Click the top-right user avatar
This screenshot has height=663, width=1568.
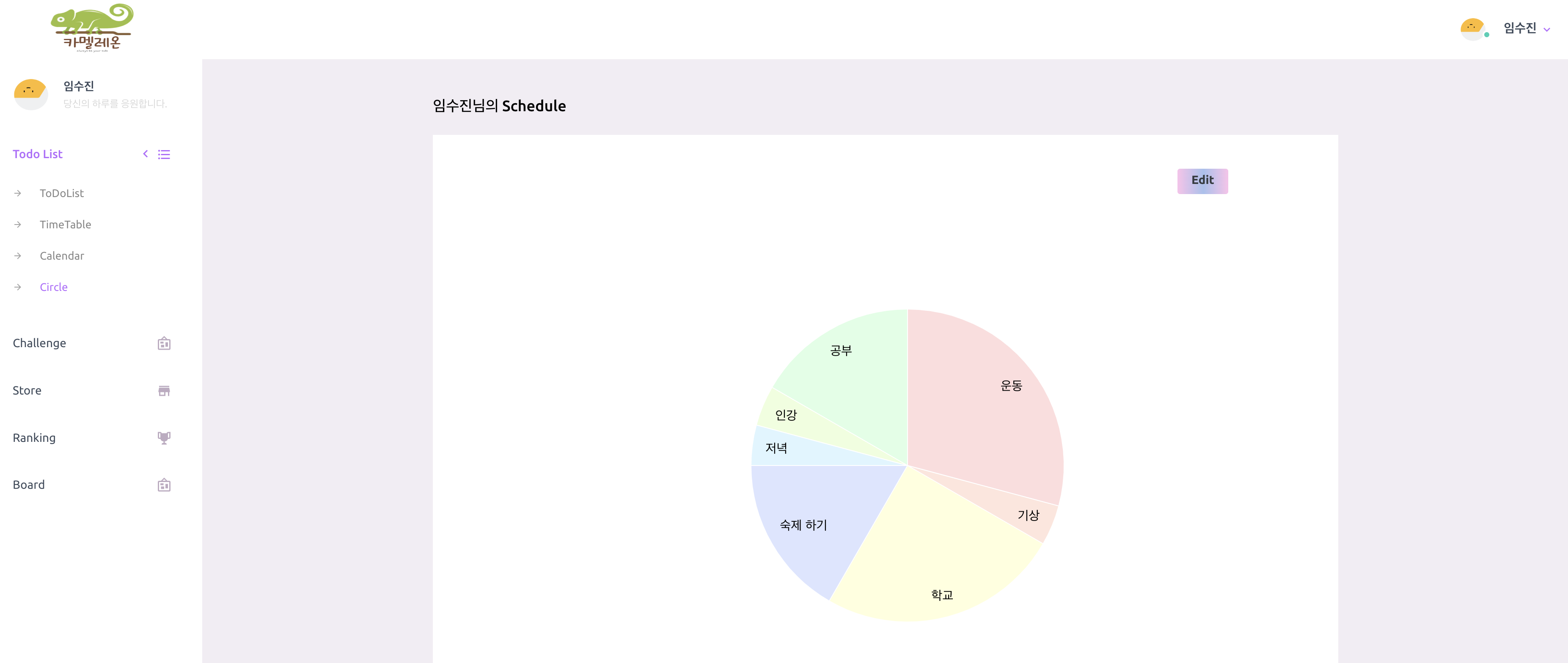click(x=1471, y=29)
